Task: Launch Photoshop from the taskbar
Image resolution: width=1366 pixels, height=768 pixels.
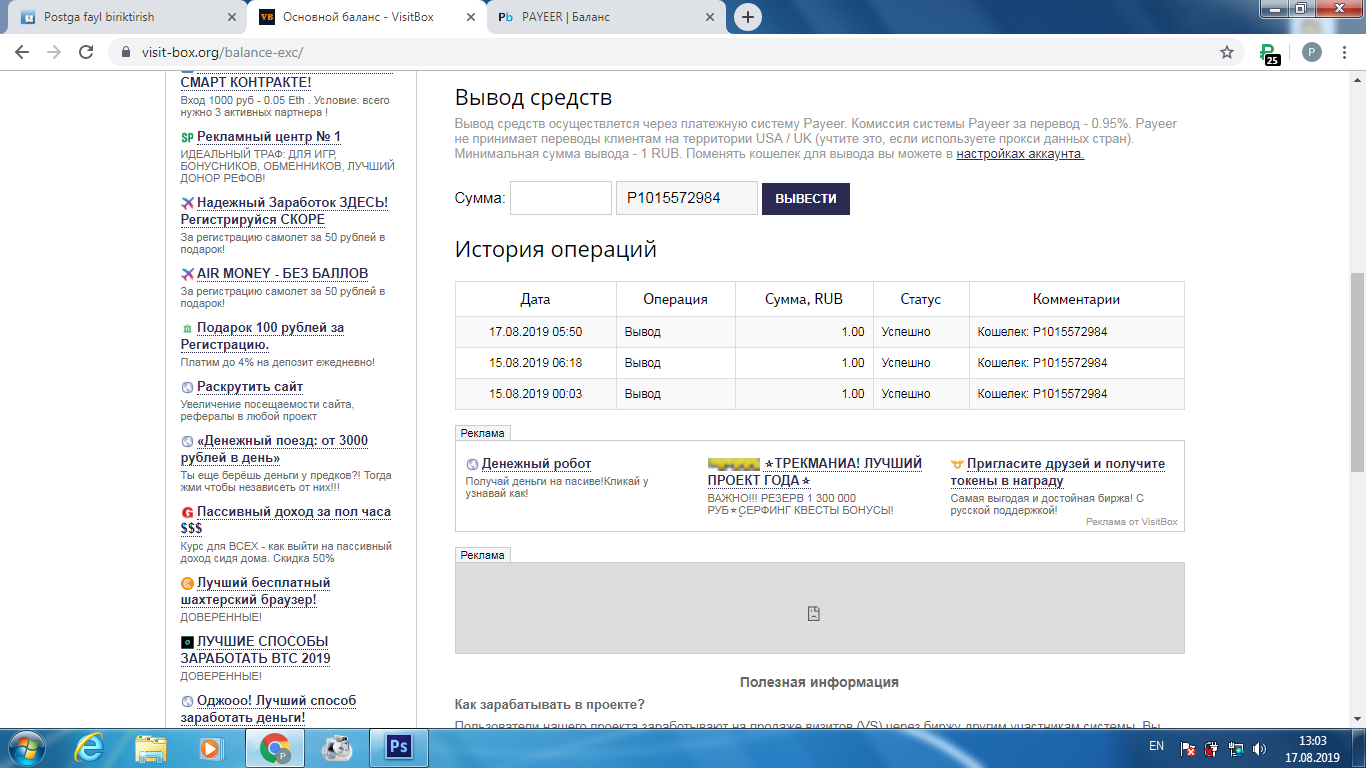Action: [399, 747]
